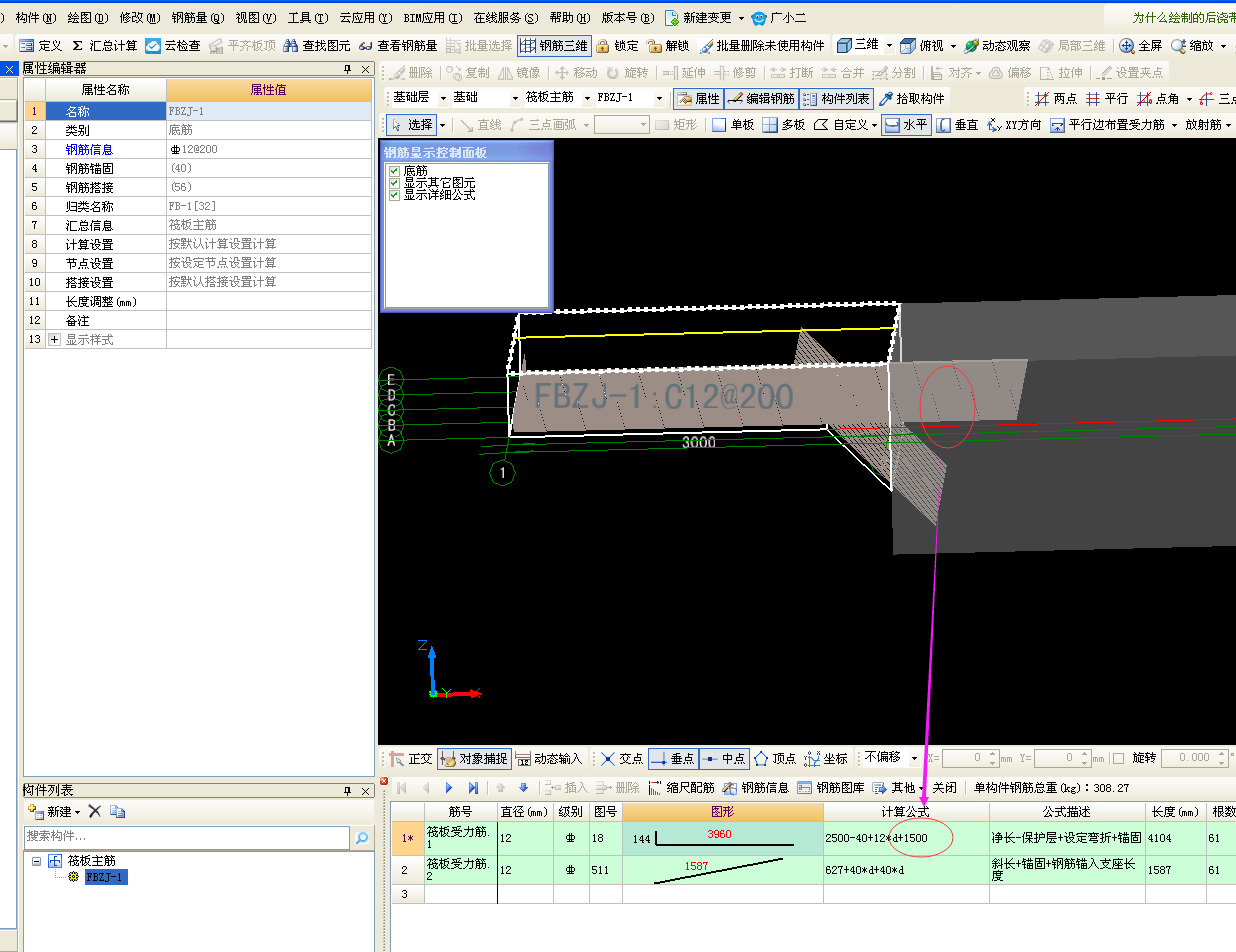Click the search button beside 搜索构件
The image size is (1236, 952).
[x=362, y=837]
